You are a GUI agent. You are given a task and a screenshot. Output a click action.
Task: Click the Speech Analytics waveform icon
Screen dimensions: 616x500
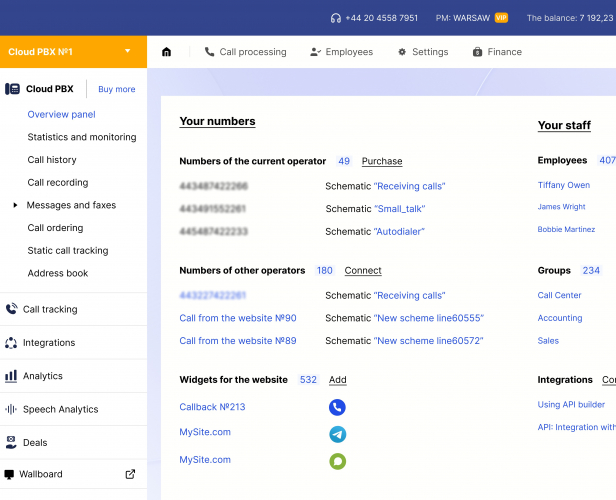click(11, 409)
